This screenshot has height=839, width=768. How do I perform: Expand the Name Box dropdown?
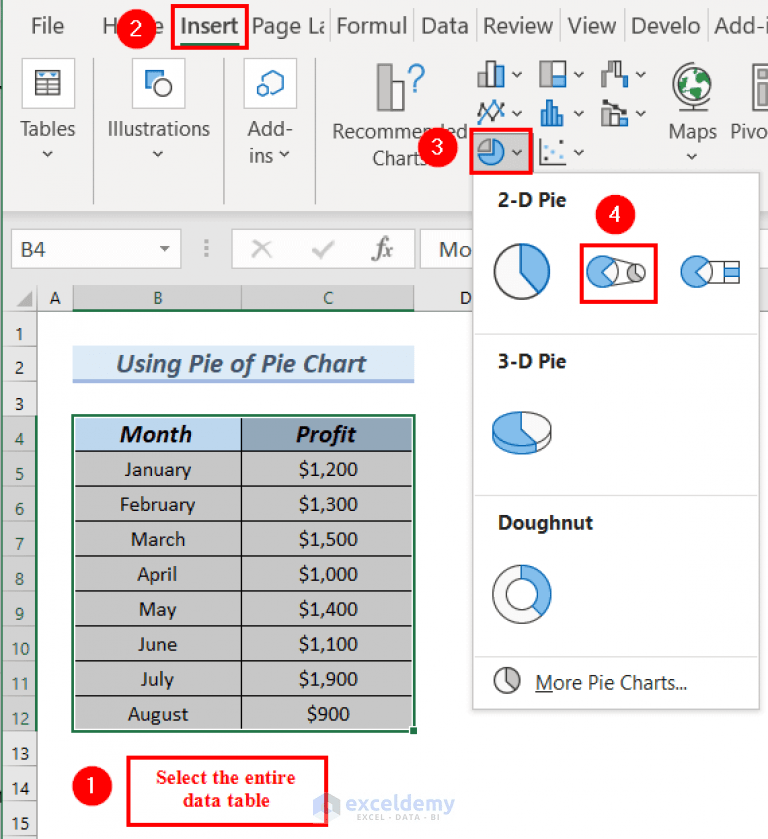click(165, 249)
